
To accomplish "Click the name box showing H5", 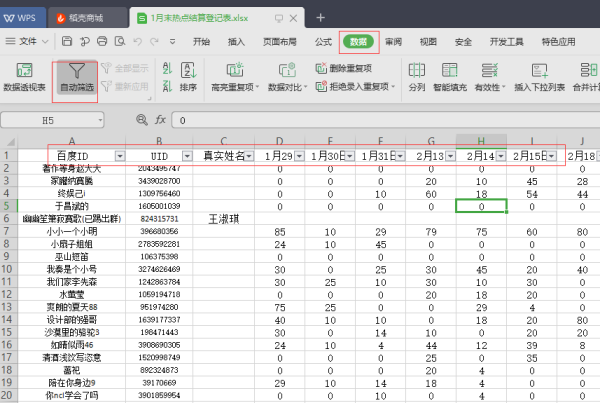I will 50,119.
